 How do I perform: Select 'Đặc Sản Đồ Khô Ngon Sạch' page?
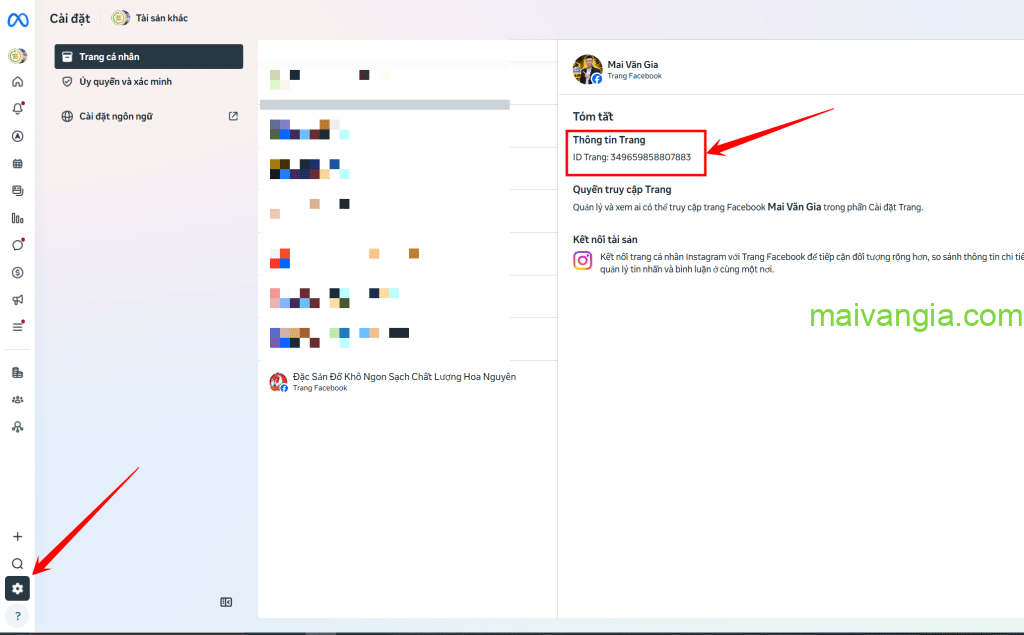[404, 381]
